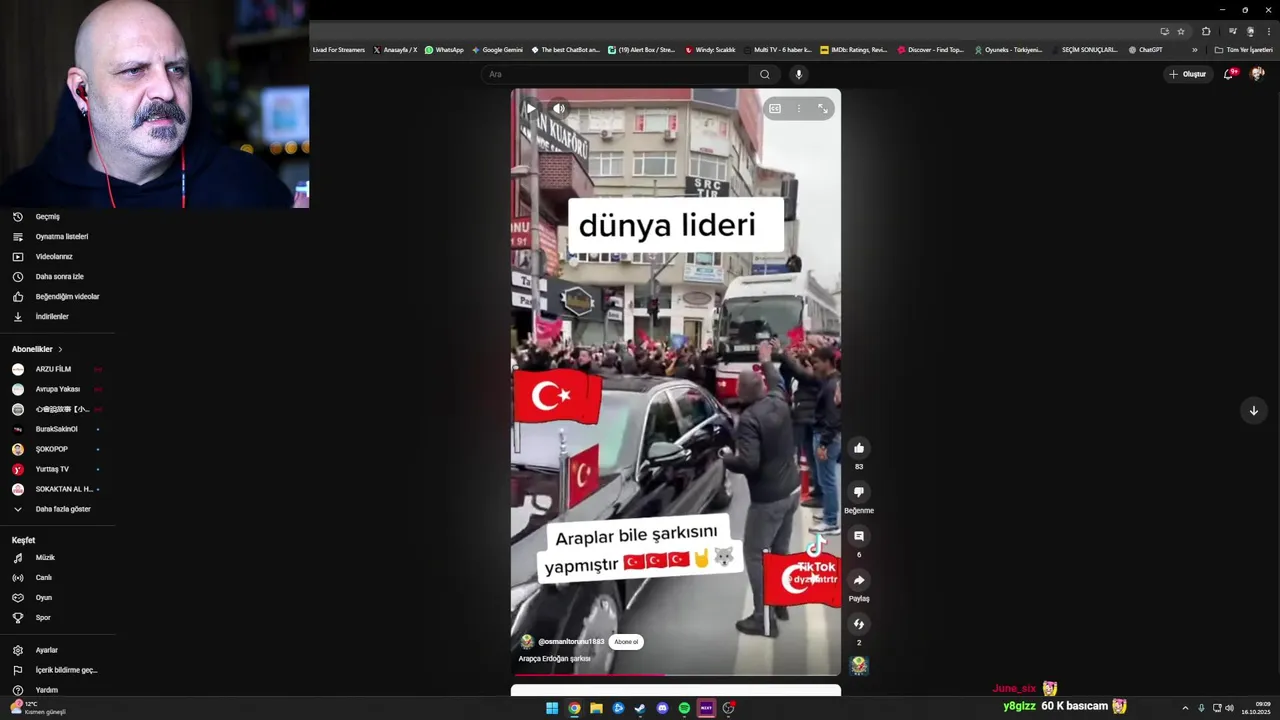This screenshot has width=1280, height=720.
Task: Open the Shorts comments
Action: tap(859, 536)
